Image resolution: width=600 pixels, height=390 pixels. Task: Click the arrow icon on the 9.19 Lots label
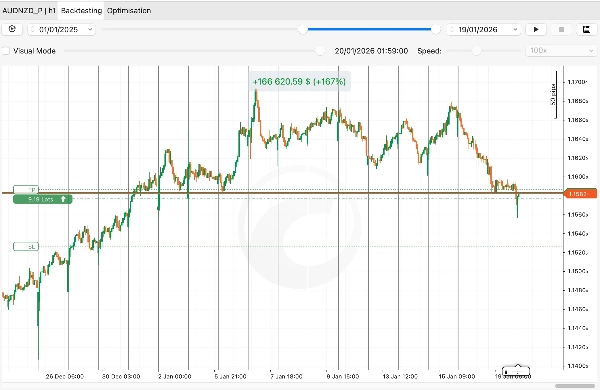coord(63,199)
